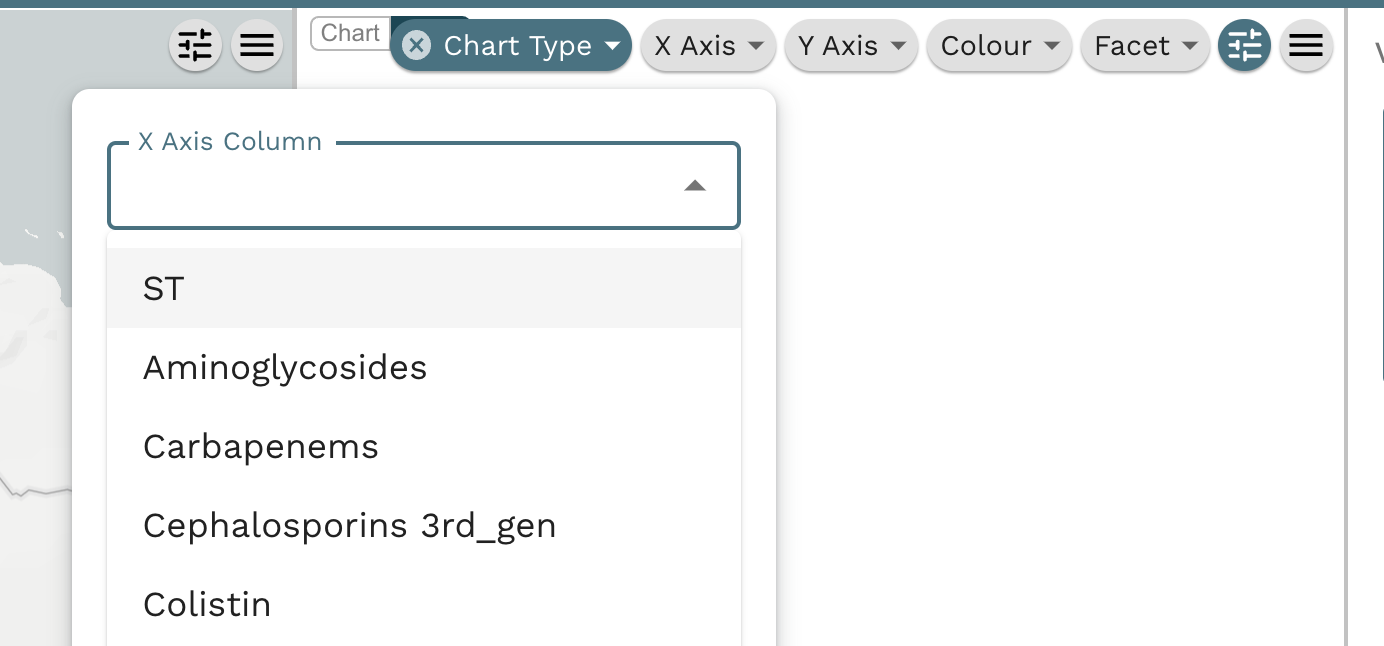The height and width of the screenshot is (646, 1384).
Task: Toggle the chart controls sliders icon
Action: coord(1244,46)
